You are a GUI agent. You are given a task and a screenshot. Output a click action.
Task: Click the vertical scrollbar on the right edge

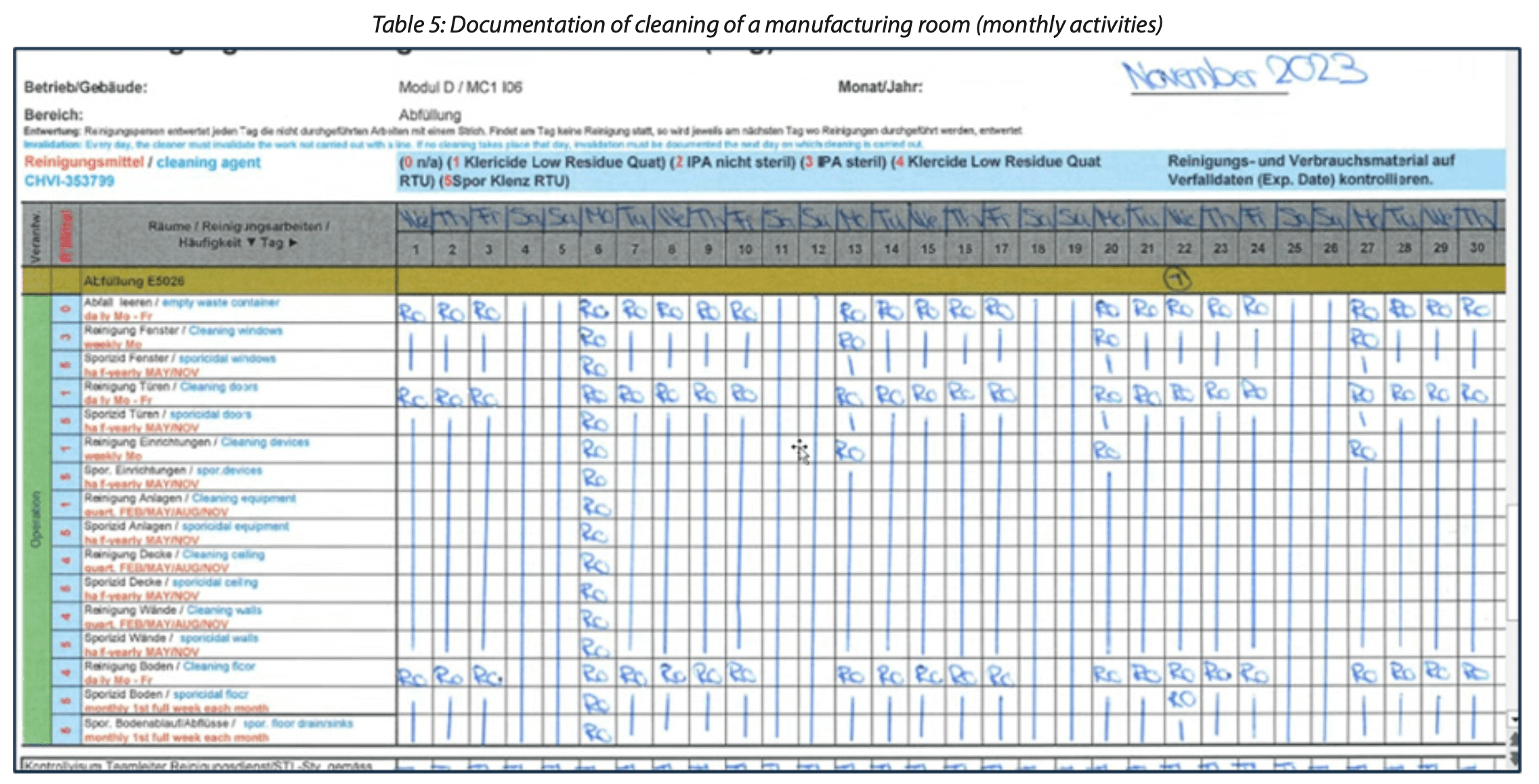(x=1512, y=562)
